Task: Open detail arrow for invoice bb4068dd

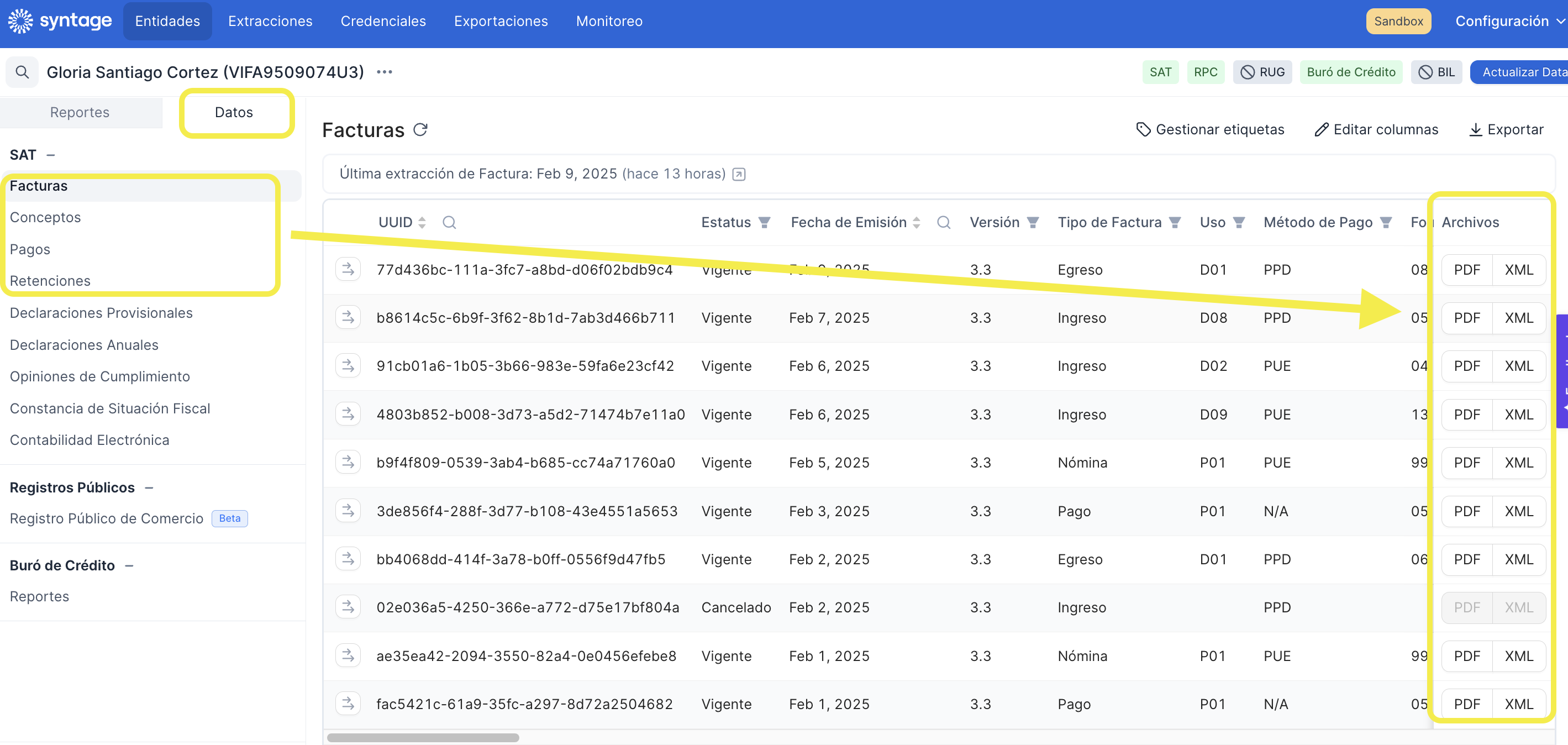Action: pyautogui.click(x=348, y=559)
